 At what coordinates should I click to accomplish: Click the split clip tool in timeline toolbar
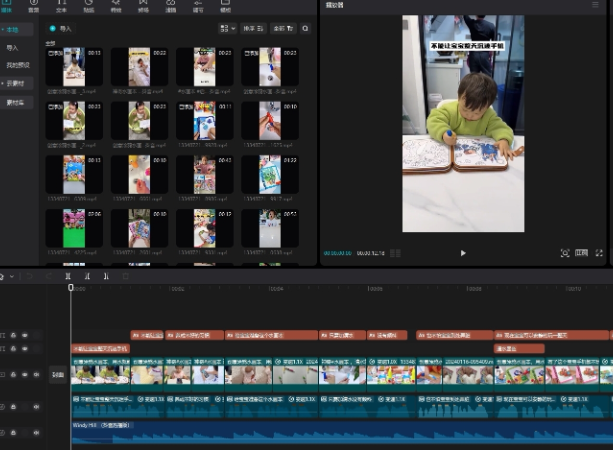(x=68, y=276)
